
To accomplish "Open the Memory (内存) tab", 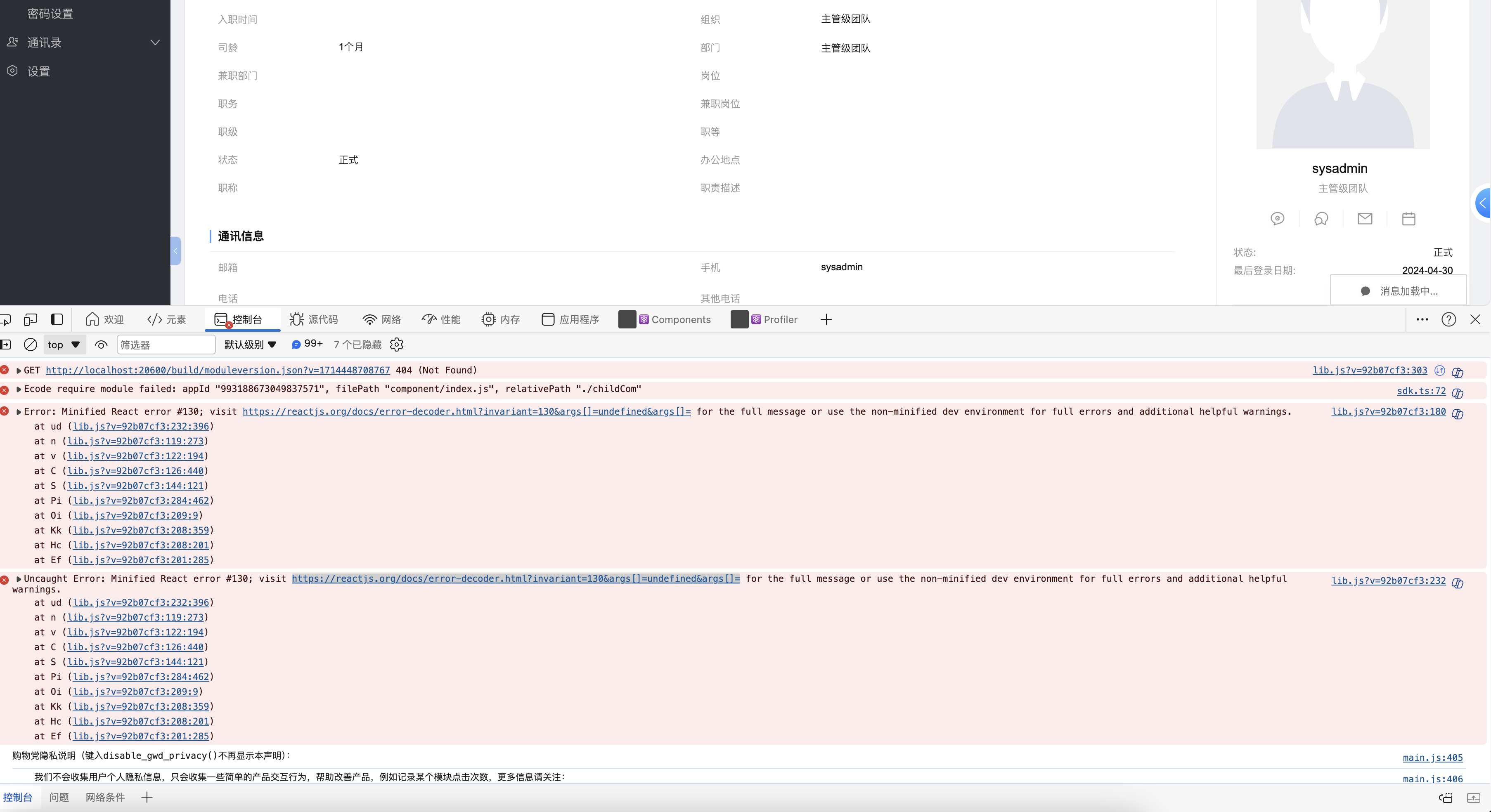I will (501, 319).
